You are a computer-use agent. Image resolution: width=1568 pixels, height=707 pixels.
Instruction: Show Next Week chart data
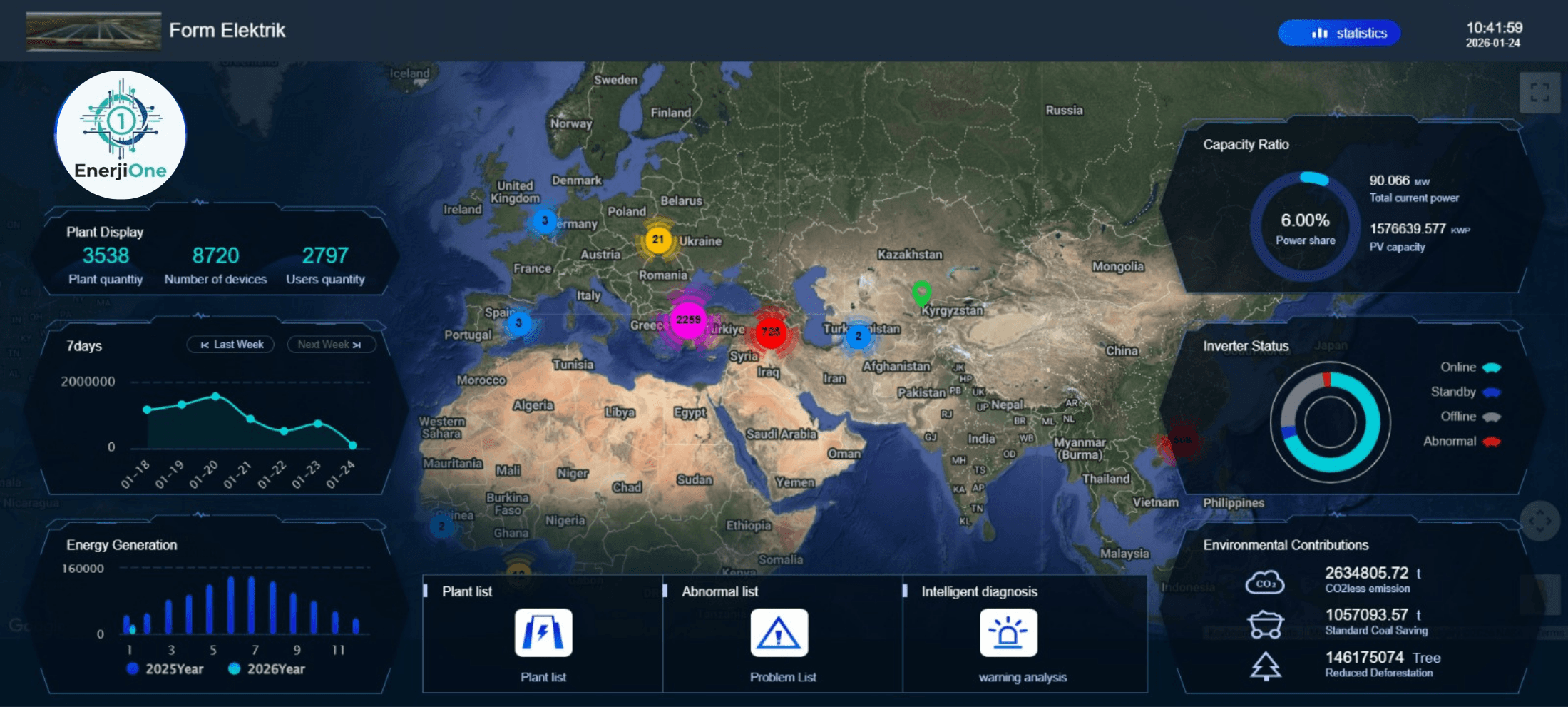pos(331,345)
